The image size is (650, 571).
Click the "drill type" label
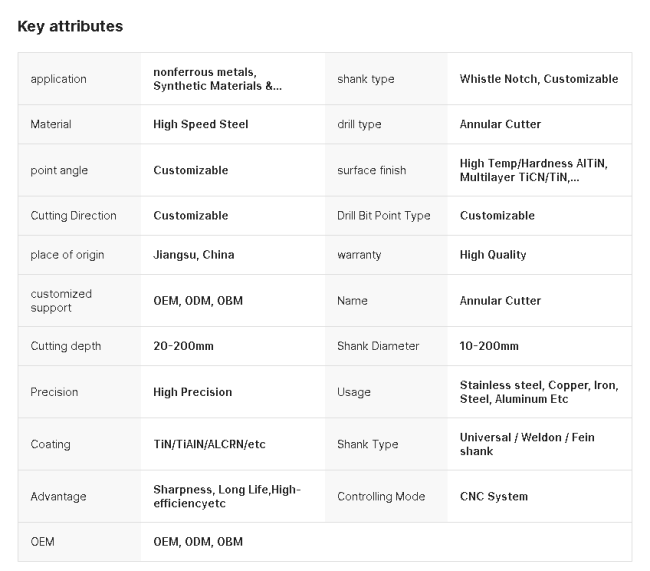(x=359, y=125)
